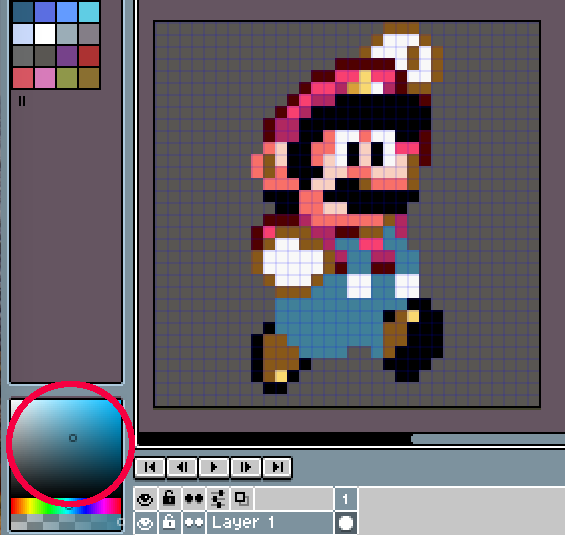Advance to next frame
Screen dimensions: 565x535
245,467
